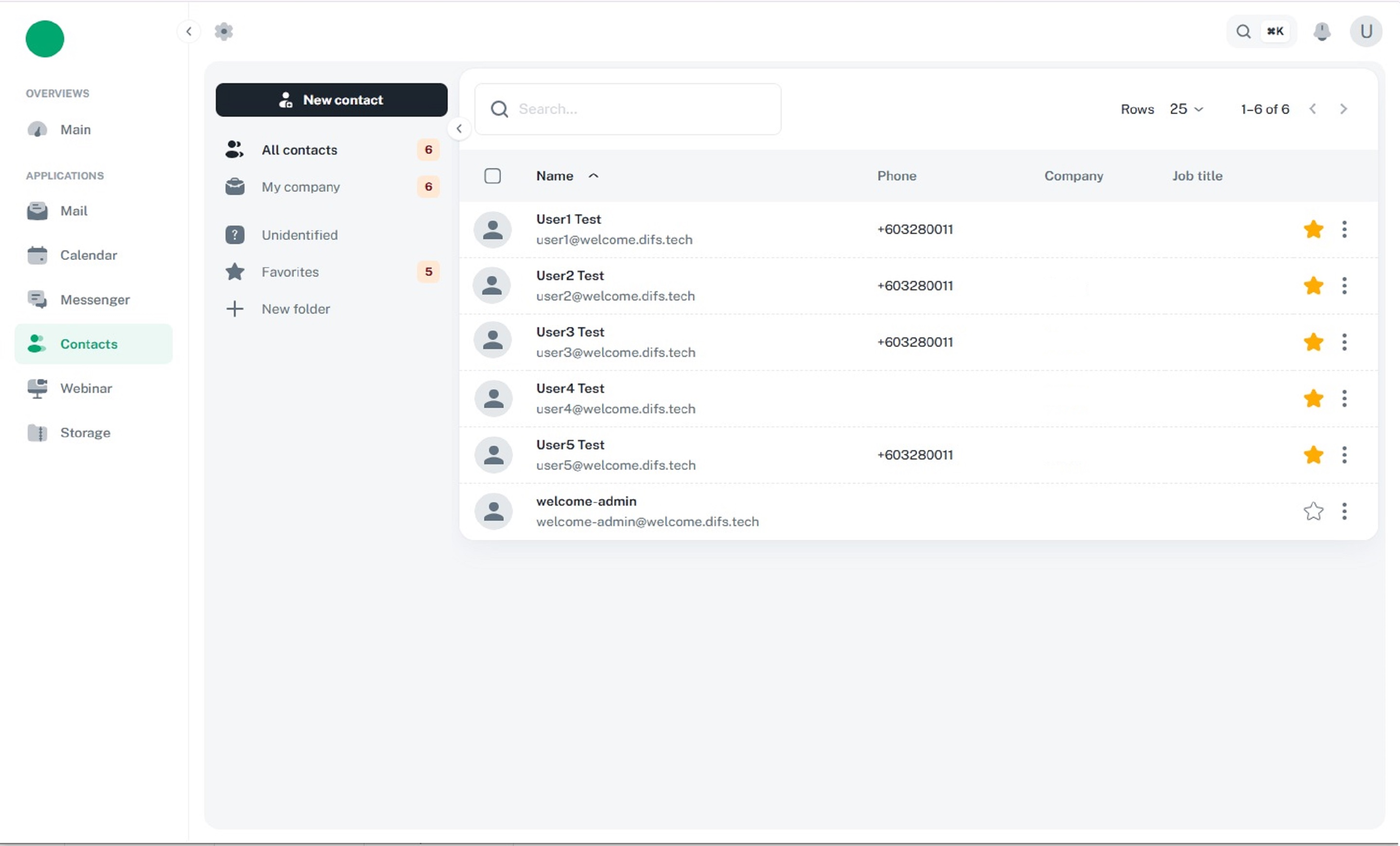This screenshot has width=1400, height=846.
Task: Unfavorite User1 Test with star
Action: coord(1313,229)
